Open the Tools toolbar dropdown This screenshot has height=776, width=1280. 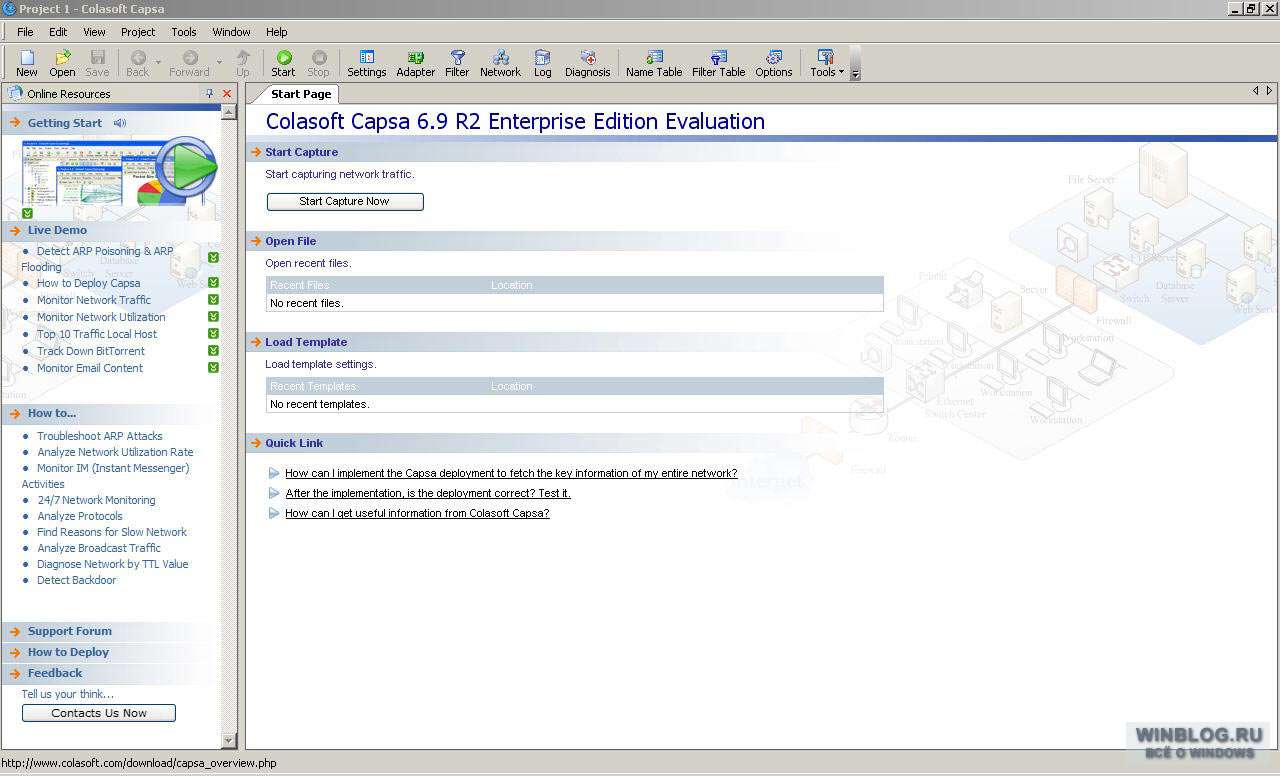(x=827, y=64)
